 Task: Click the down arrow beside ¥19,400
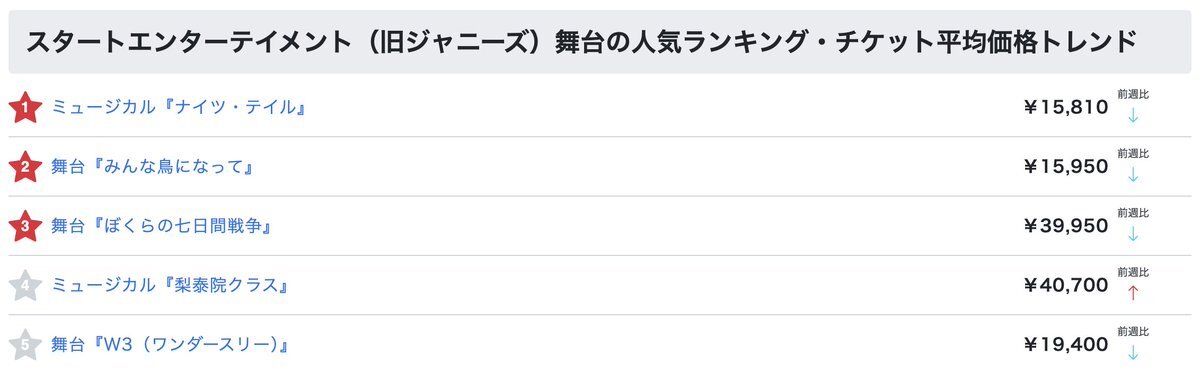click(1133, 352)
